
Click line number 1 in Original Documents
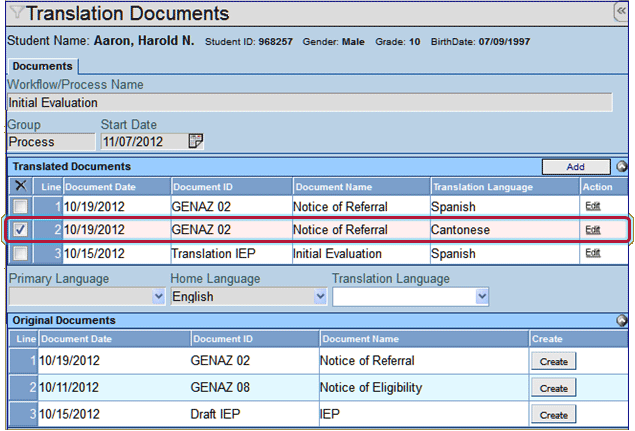tap(23, 361)
